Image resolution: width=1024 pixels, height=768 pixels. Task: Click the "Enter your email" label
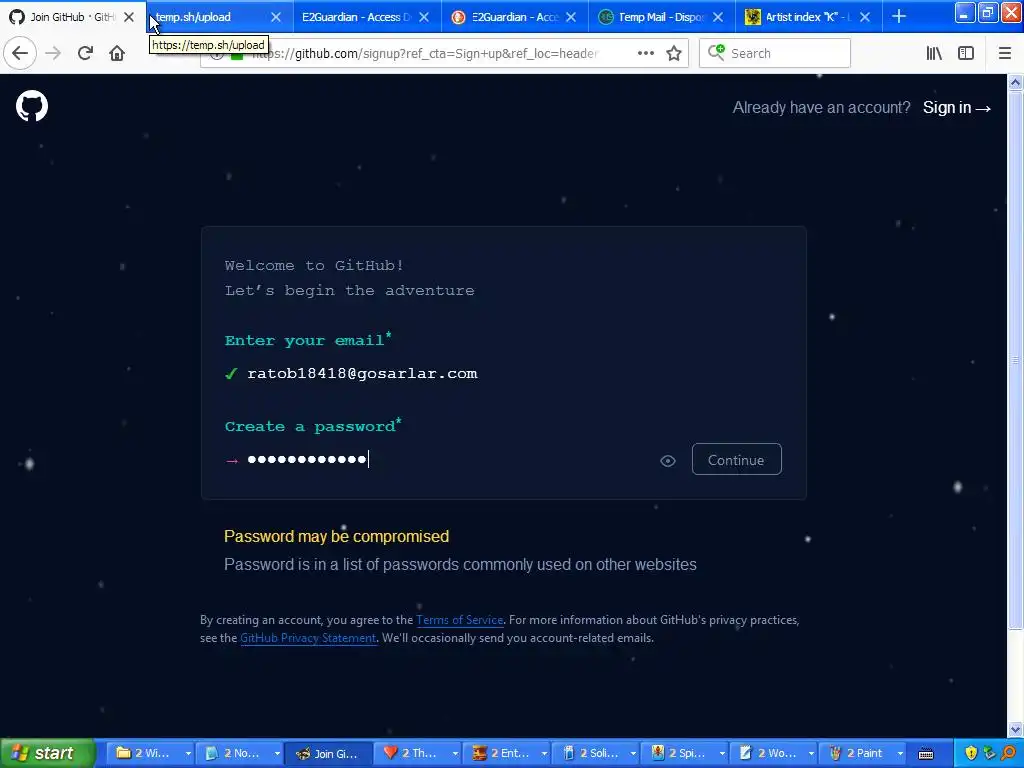point(308,340)
